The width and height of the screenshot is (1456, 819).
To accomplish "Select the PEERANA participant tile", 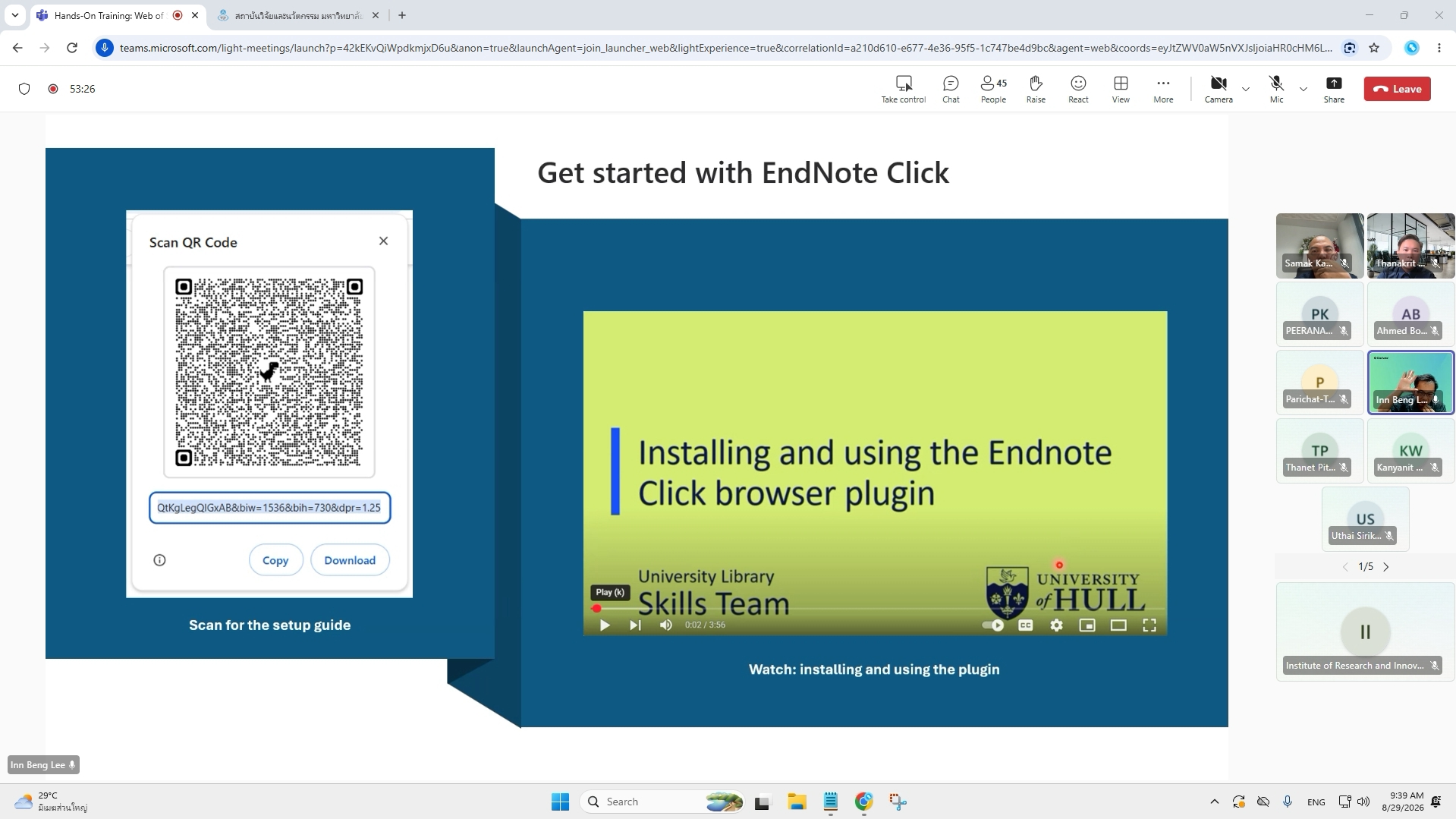I will [1319, 314].
